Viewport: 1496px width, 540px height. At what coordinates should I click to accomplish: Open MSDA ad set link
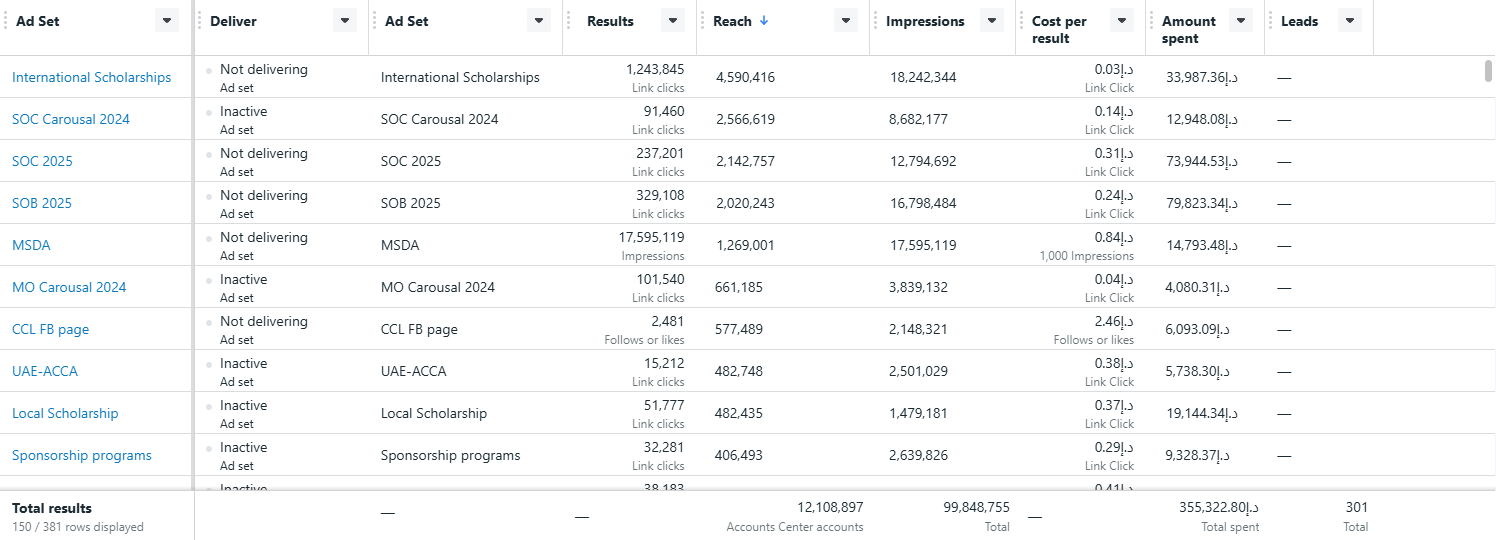[31, 245]
